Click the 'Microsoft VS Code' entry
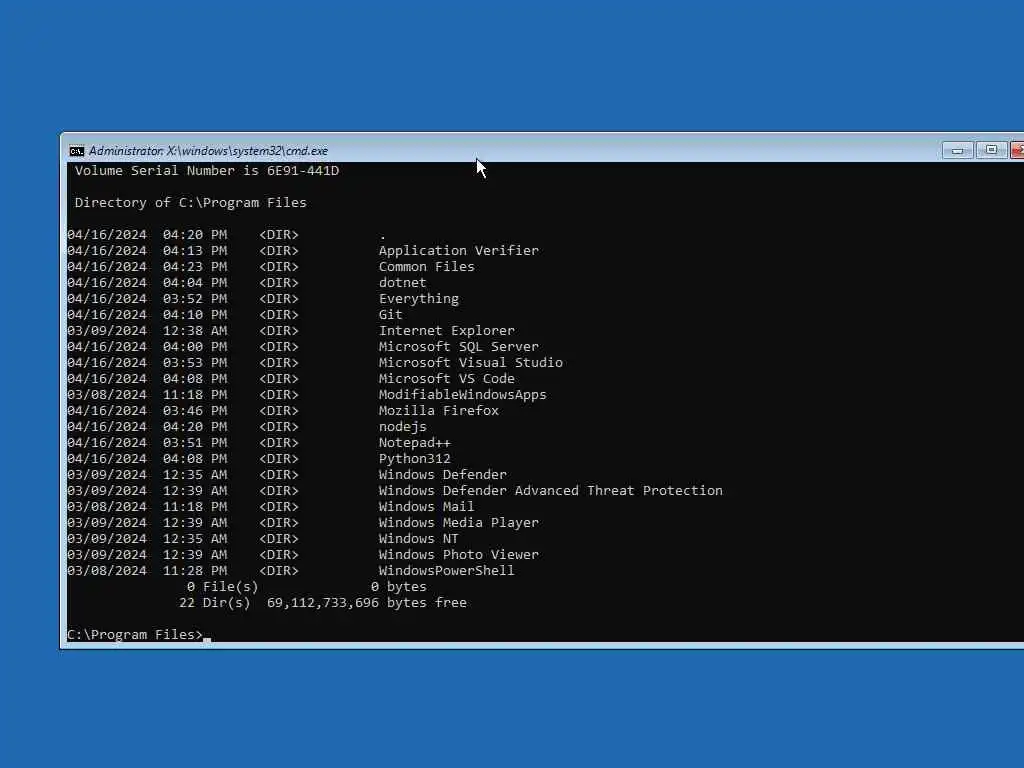 coord(447,379)
